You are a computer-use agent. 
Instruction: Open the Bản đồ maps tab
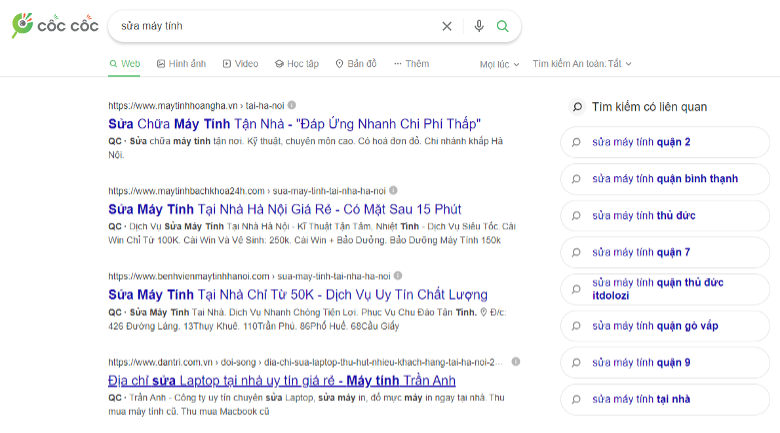coord(355,64)
